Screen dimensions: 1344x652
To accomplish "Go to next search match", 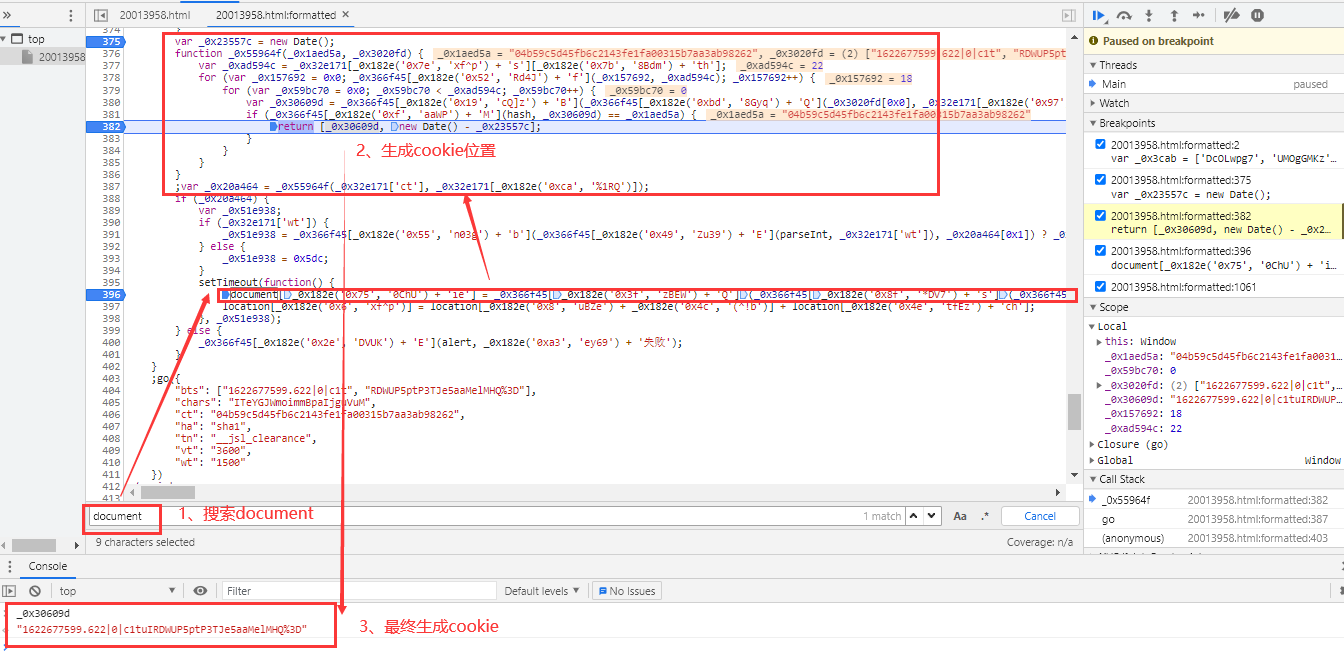I will point(933,516).
